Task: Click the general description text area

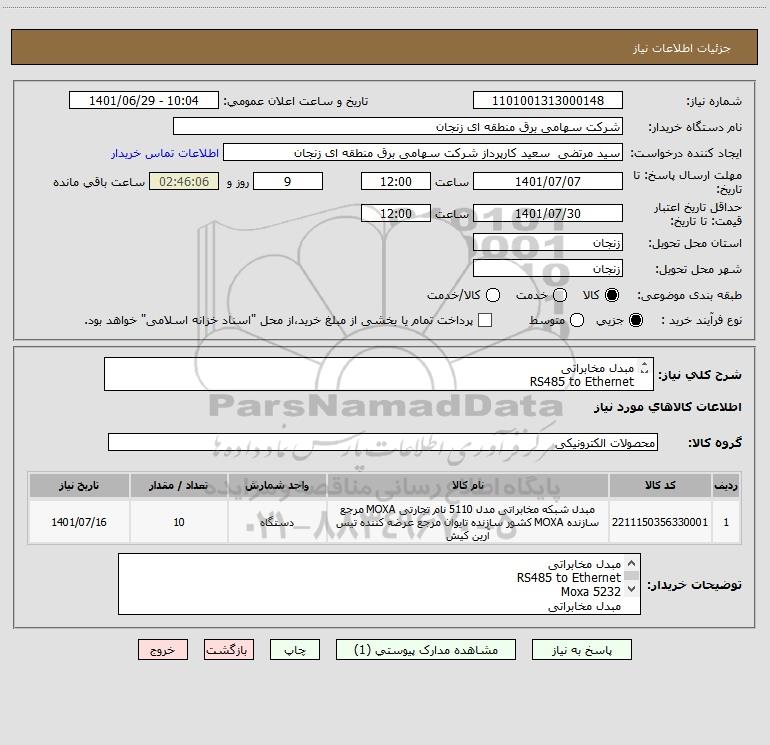Action: point(379,374)
